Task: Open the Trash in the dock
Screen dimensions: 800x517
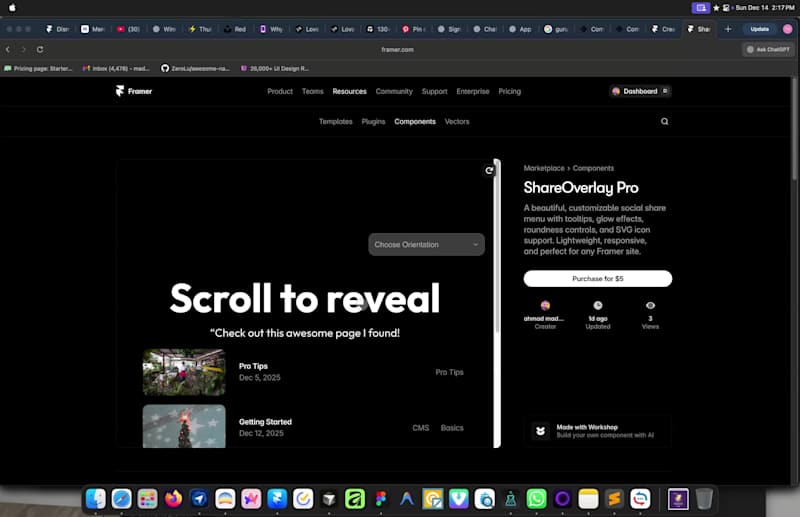Action: pyautogui.click(x=704, y=499)
